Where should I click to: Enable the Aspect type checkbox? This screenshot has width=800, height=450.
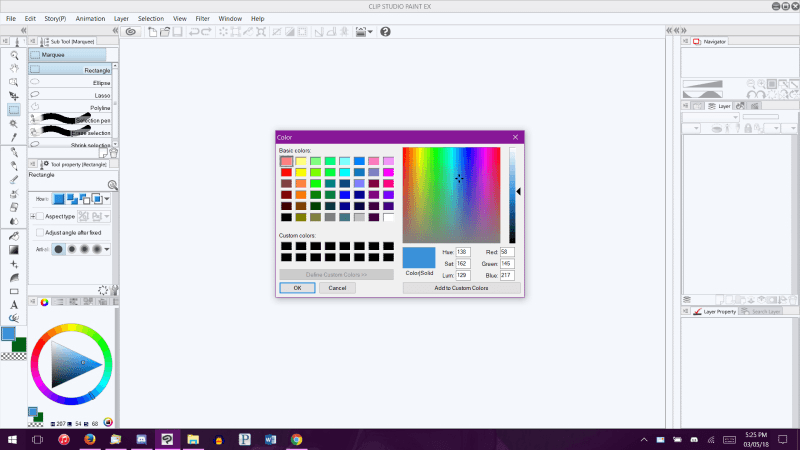click(40, 216)
